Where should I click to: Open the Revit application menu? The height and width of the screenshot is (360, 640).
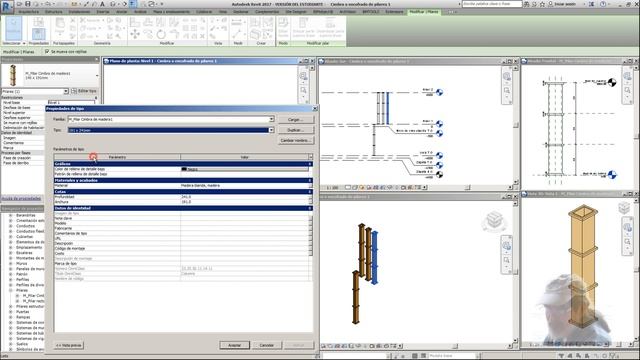coord(7,6)
